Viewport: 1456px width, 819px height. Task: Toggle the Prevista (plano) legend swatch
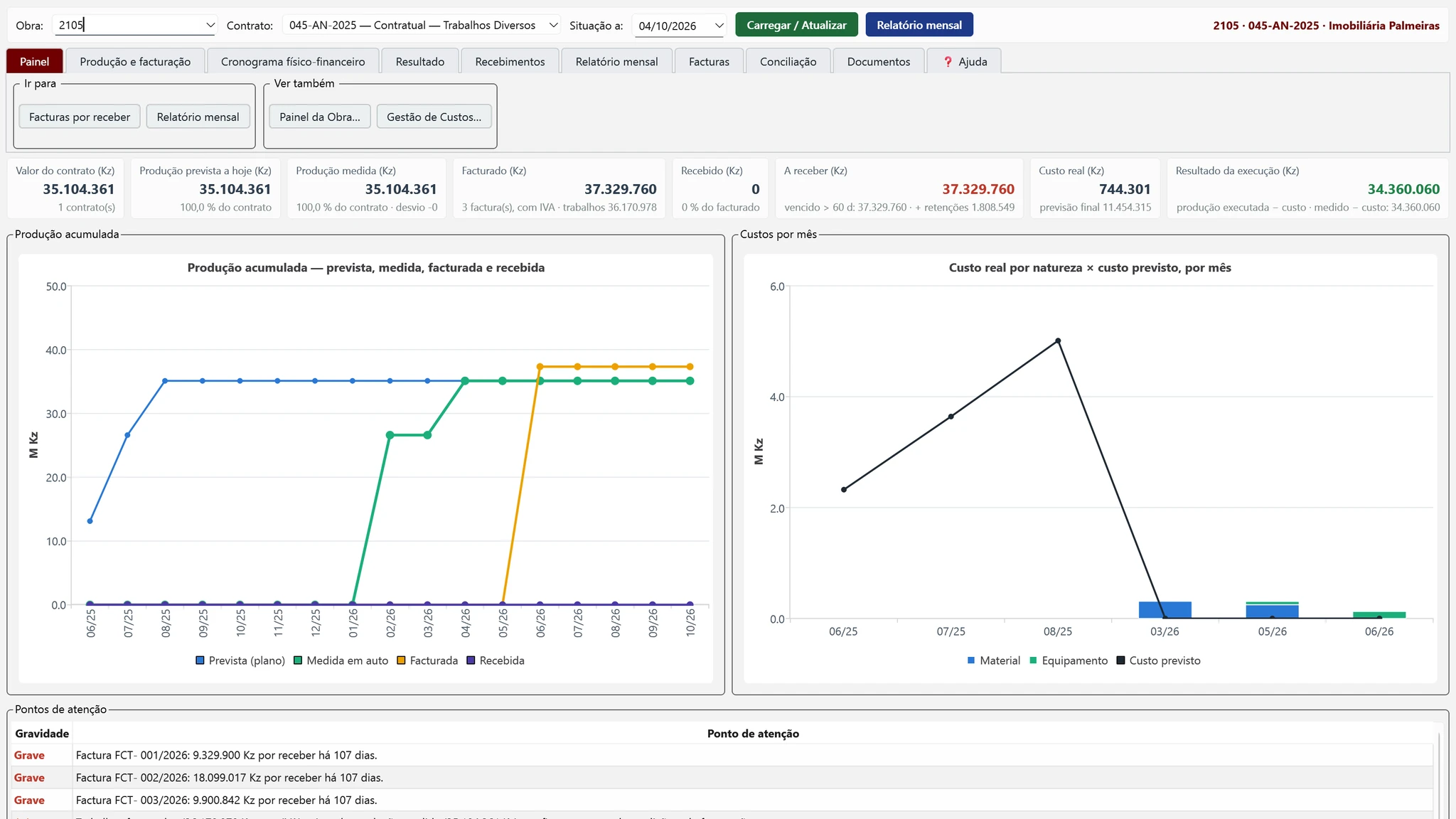point(200,661)
